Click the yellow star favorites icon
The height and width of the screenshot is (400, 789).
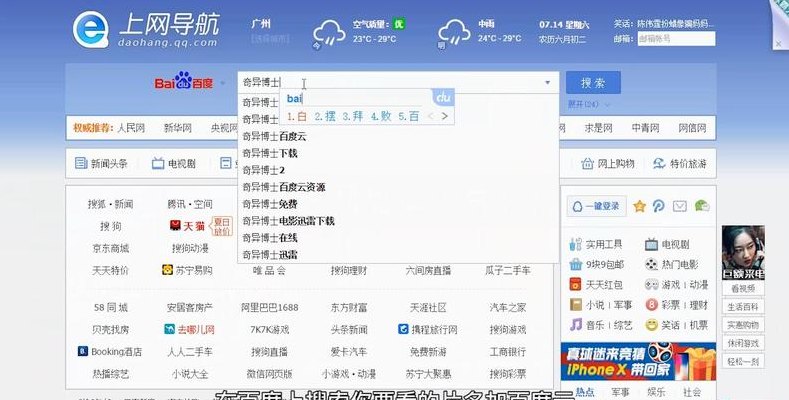click(x=640, y=206)
